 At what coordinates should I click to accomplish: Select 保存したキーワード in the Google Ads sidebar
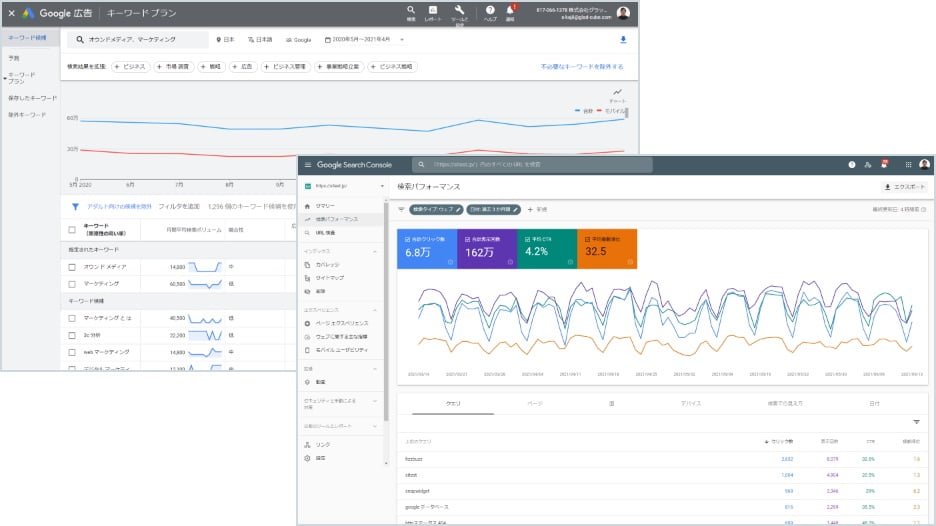tap(32, 99)
